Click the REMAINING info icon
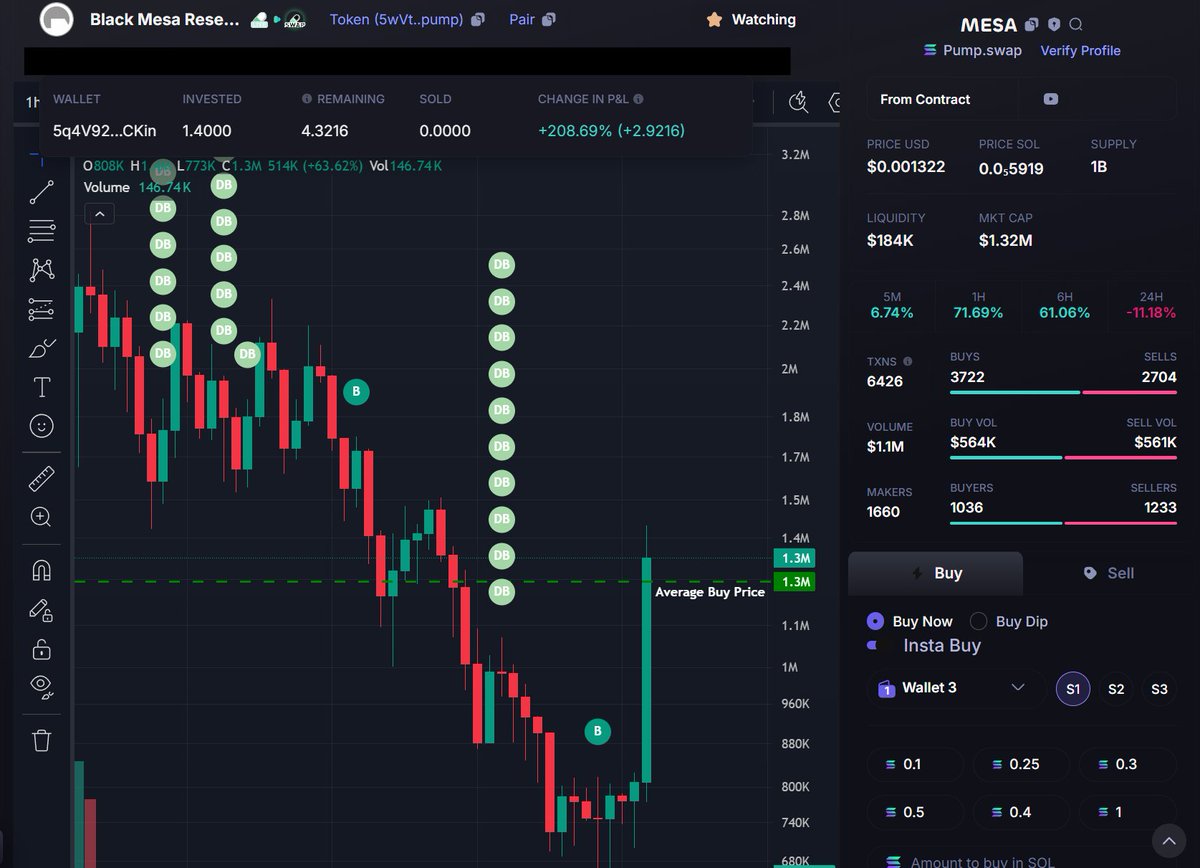The image size is (1200, 868). point(307,99)
